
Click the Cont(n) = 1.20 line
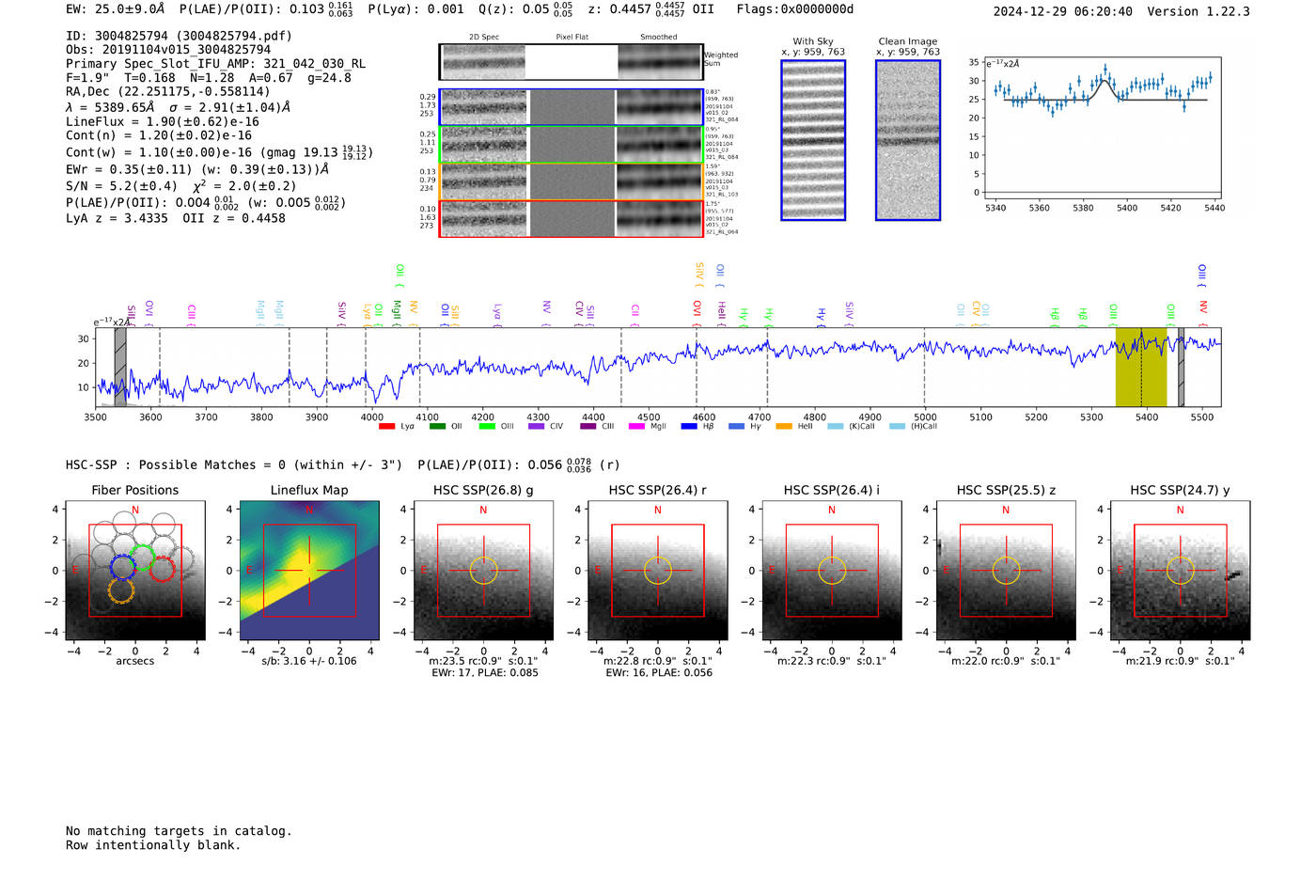coord(159,135)
